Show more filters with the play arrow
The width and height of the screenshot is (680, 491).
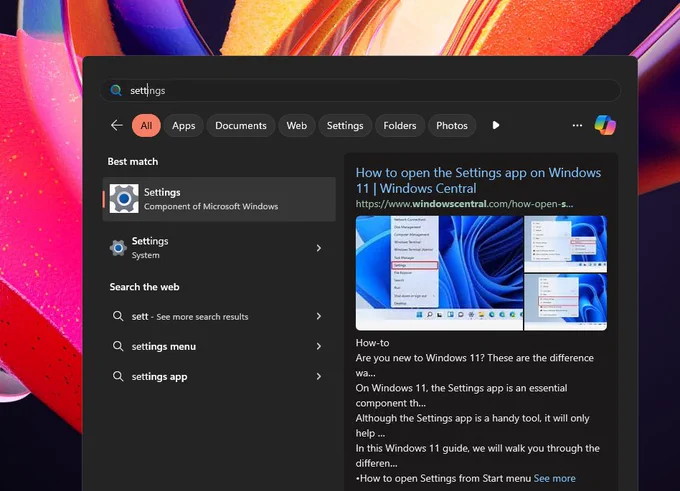coord(496,125)
